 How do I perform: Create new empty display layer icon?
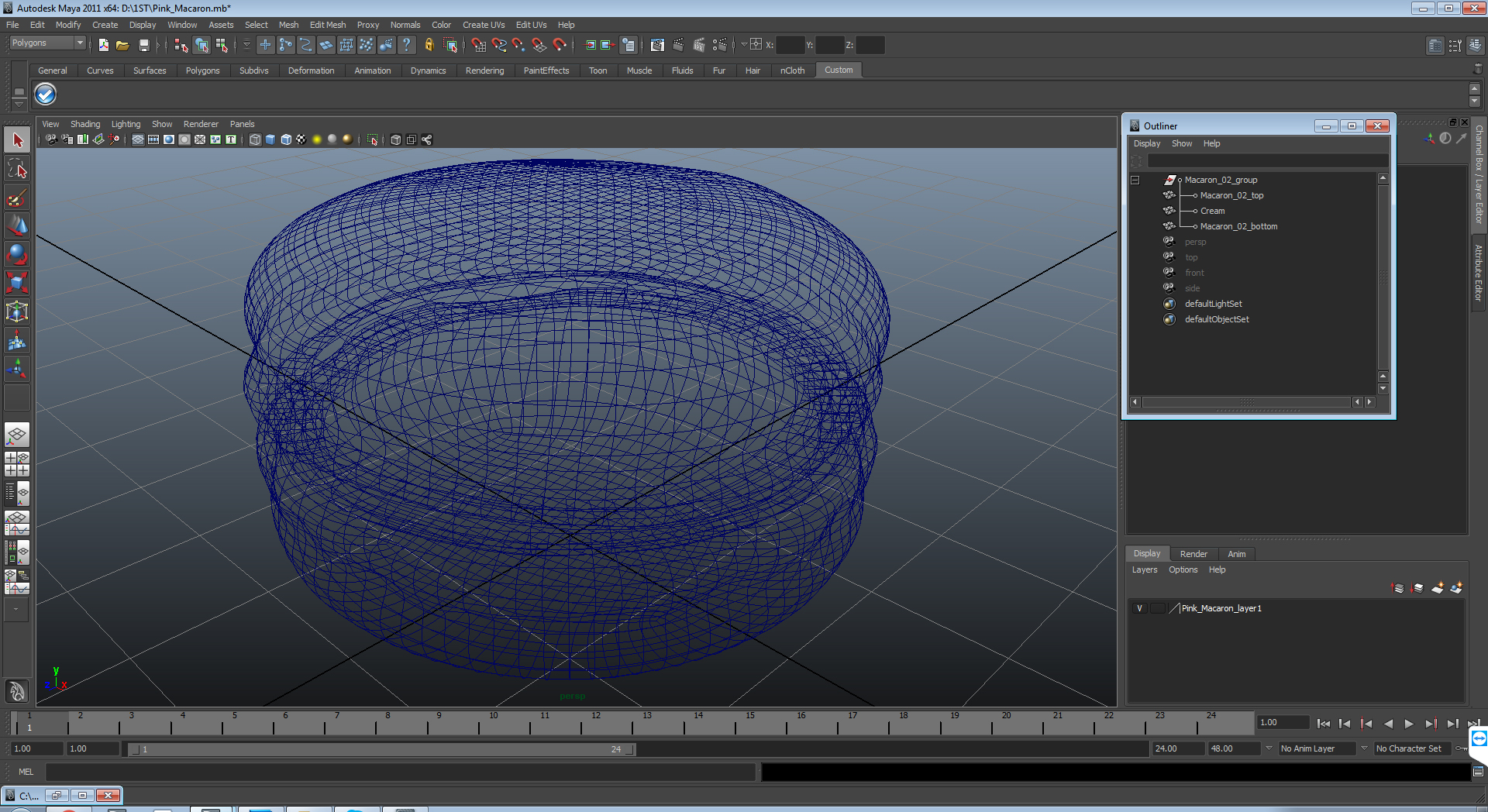pyautogui.click(x=1437, y=588)
